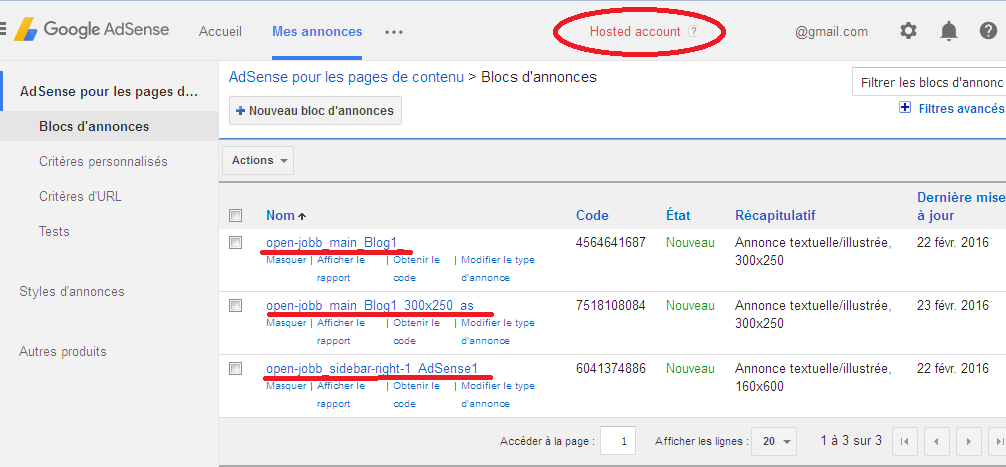Open Critères d'URL in the sidebar
1006x467 pixels.
(80, 196)
